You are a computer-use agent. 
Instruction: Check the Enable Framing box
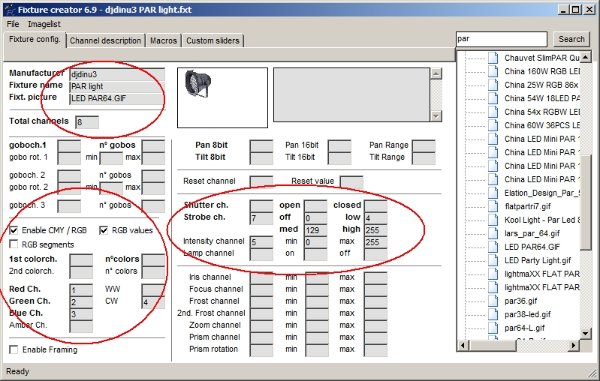[14, 349]
